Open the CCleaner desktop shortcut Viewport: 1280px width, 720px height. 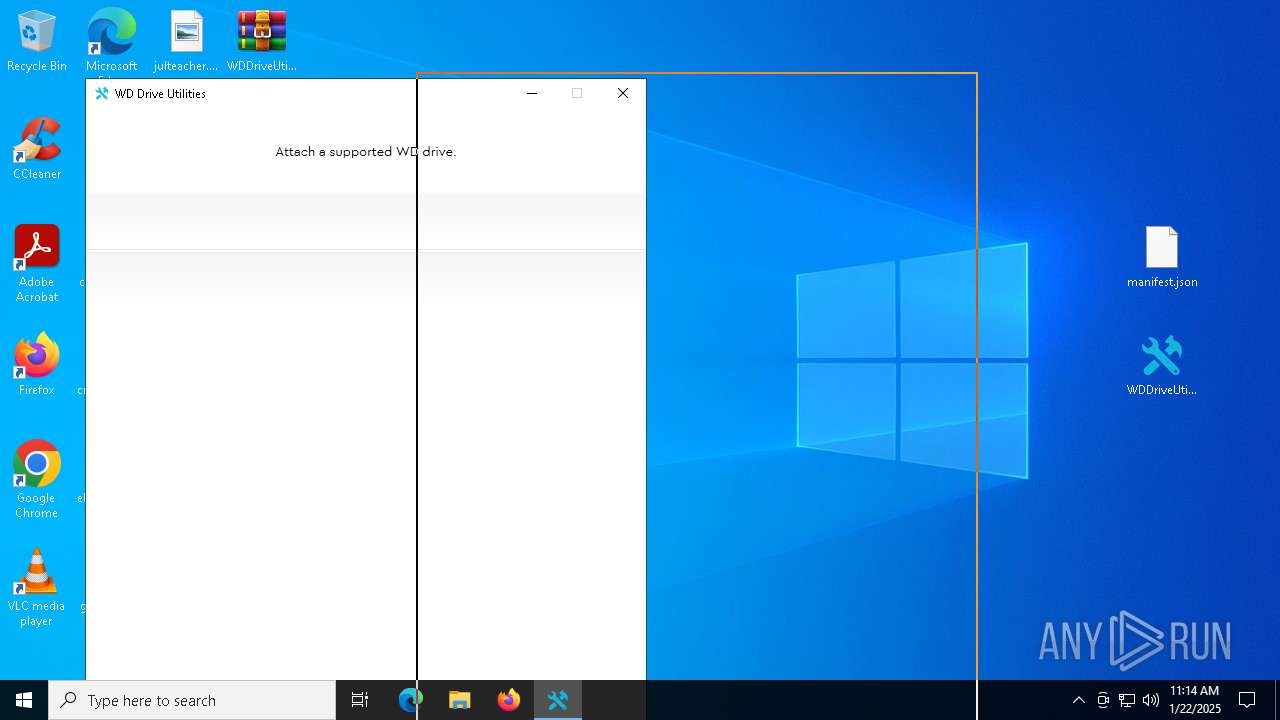[37, 149]
